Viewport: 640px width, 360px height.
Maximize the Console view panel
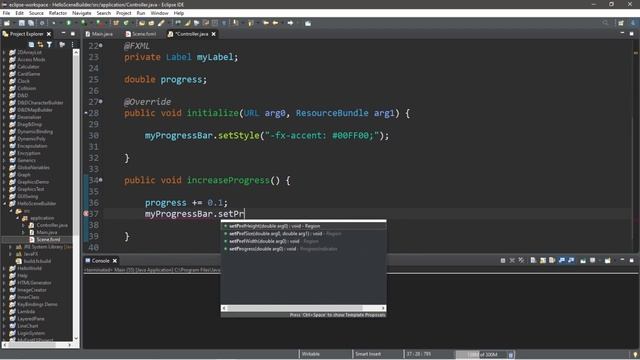631,260
